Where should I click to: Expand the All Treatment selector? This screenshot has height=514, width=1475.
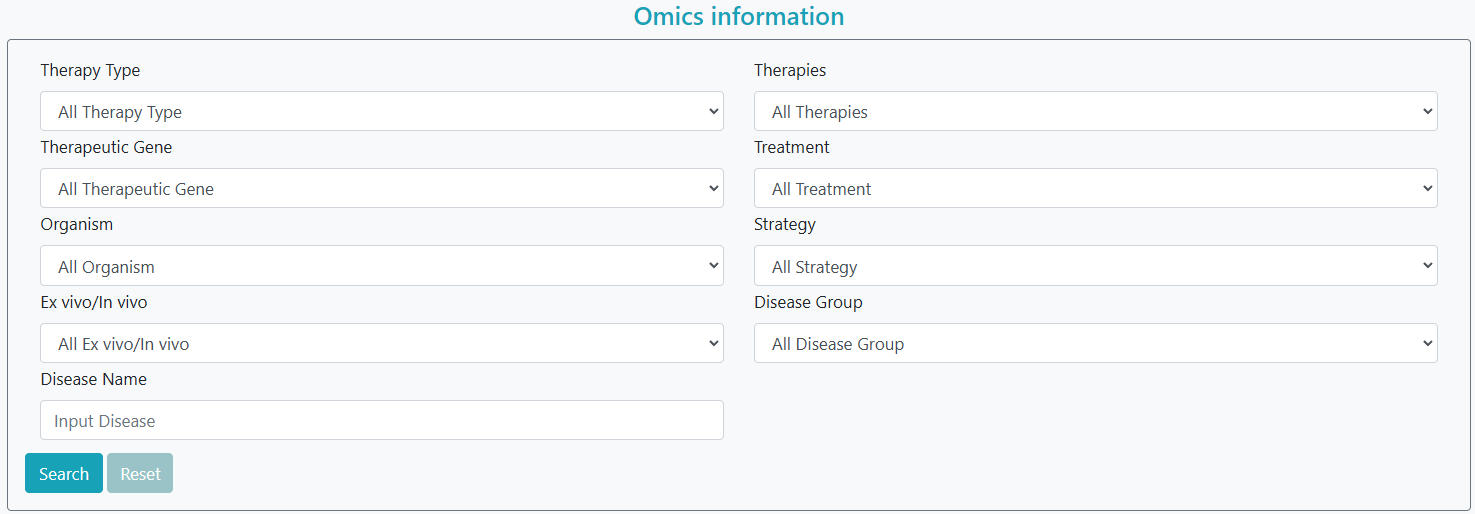coord(1096,188)
